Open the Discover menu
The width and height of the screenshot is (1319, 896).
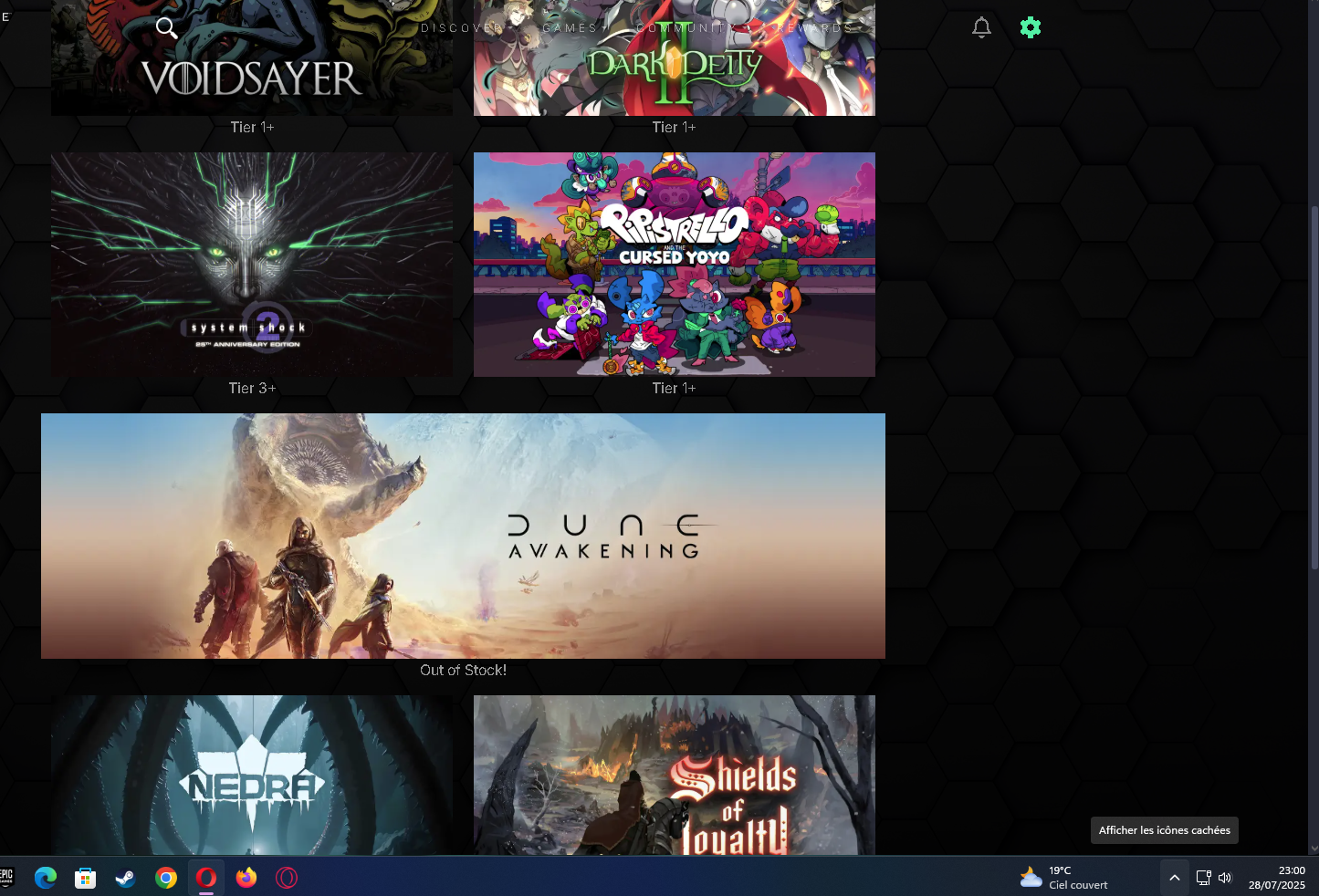pyautogui.click(x=462, y=28)
